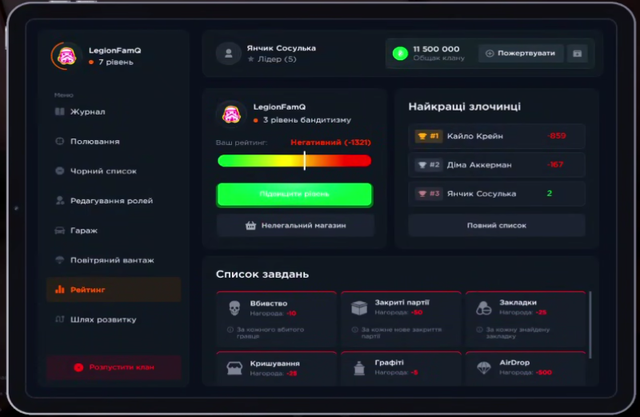
Task: Click the Повітряний вантаж parachute icon
Action: point(60,260)
